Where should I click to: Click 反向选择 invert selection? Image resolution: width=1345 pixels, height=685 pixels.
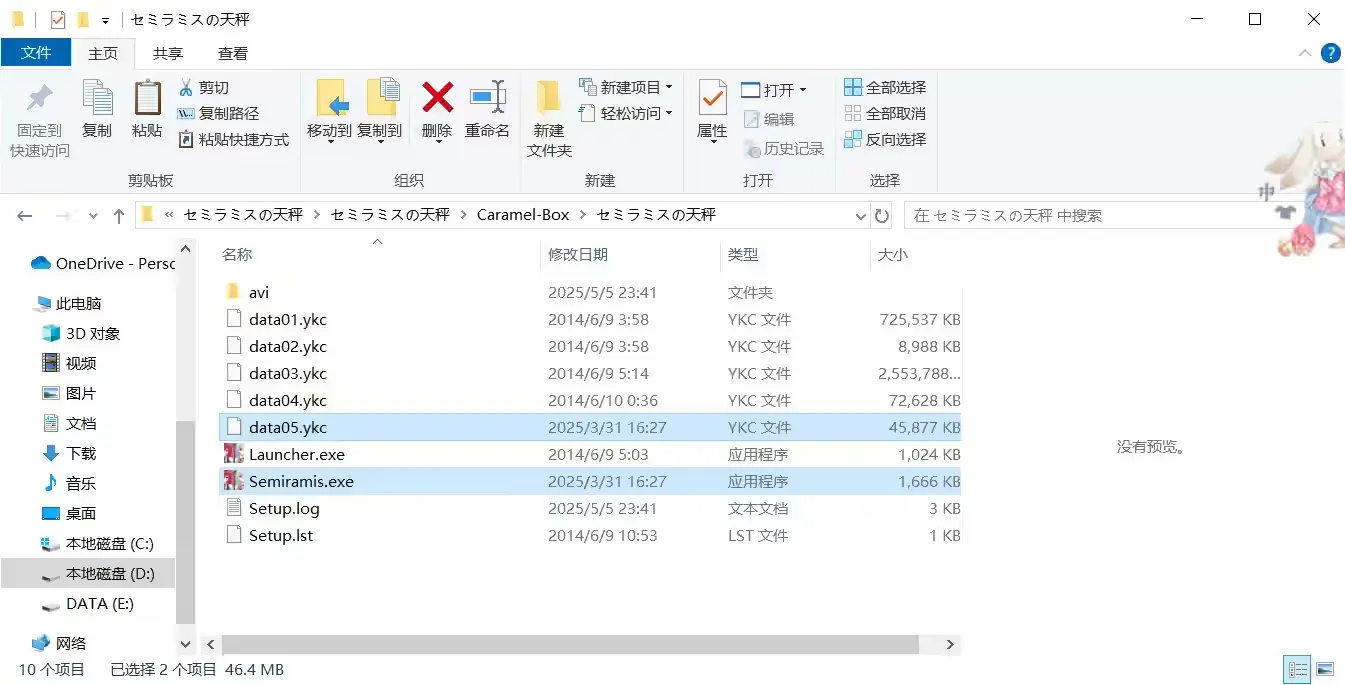886,140
